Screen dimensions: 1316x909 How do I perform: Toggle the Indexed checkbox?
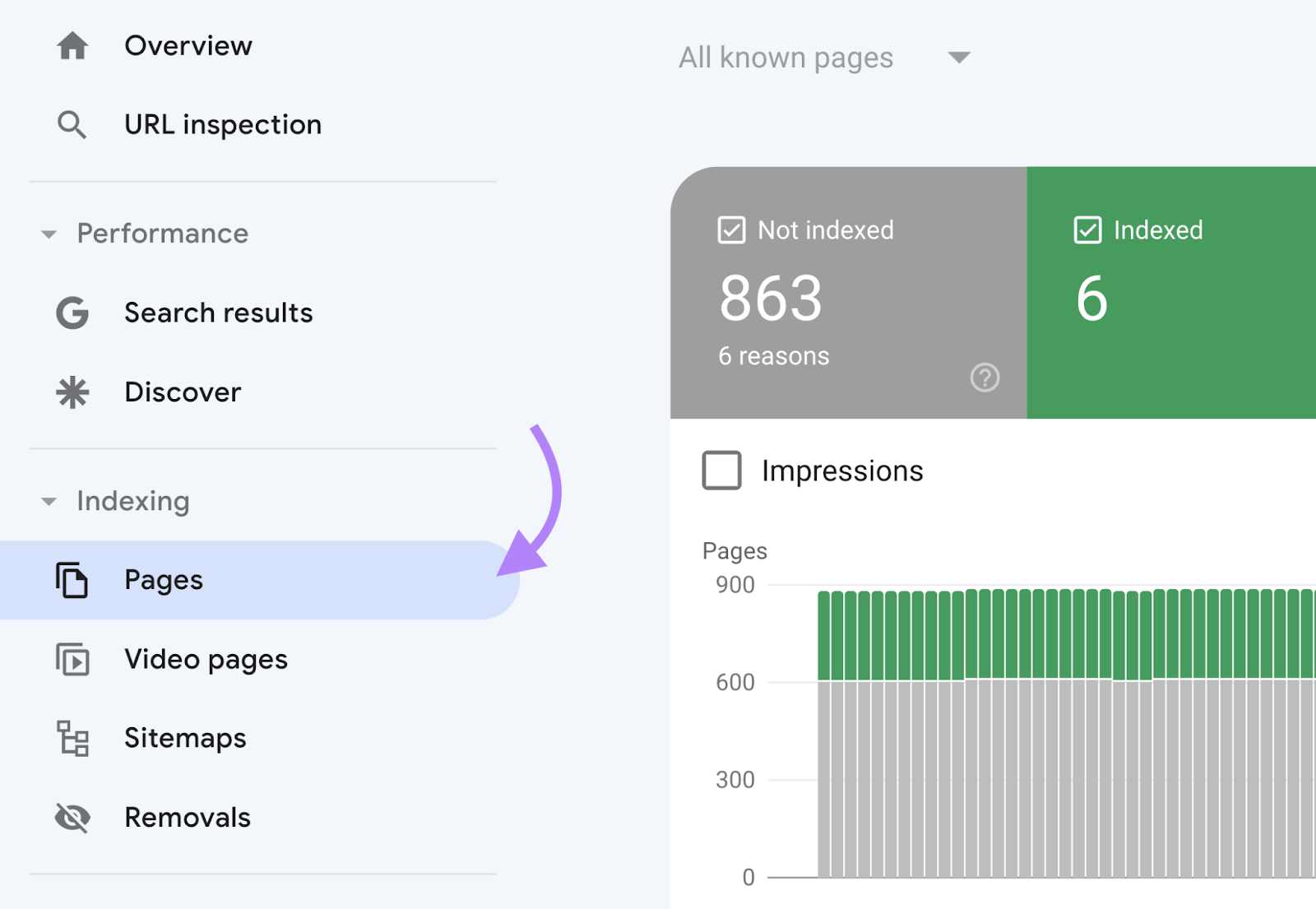(1087, 230)
